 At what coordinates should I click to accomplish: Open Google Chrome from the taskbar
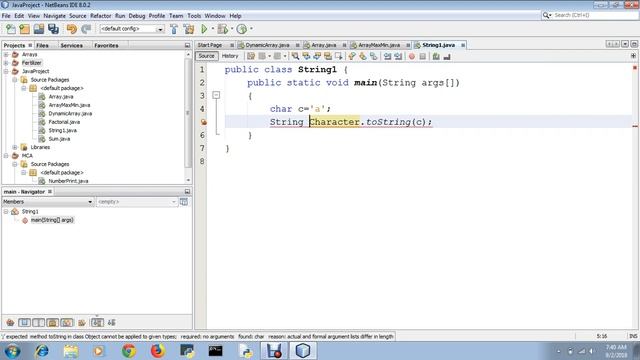point(129,351)
